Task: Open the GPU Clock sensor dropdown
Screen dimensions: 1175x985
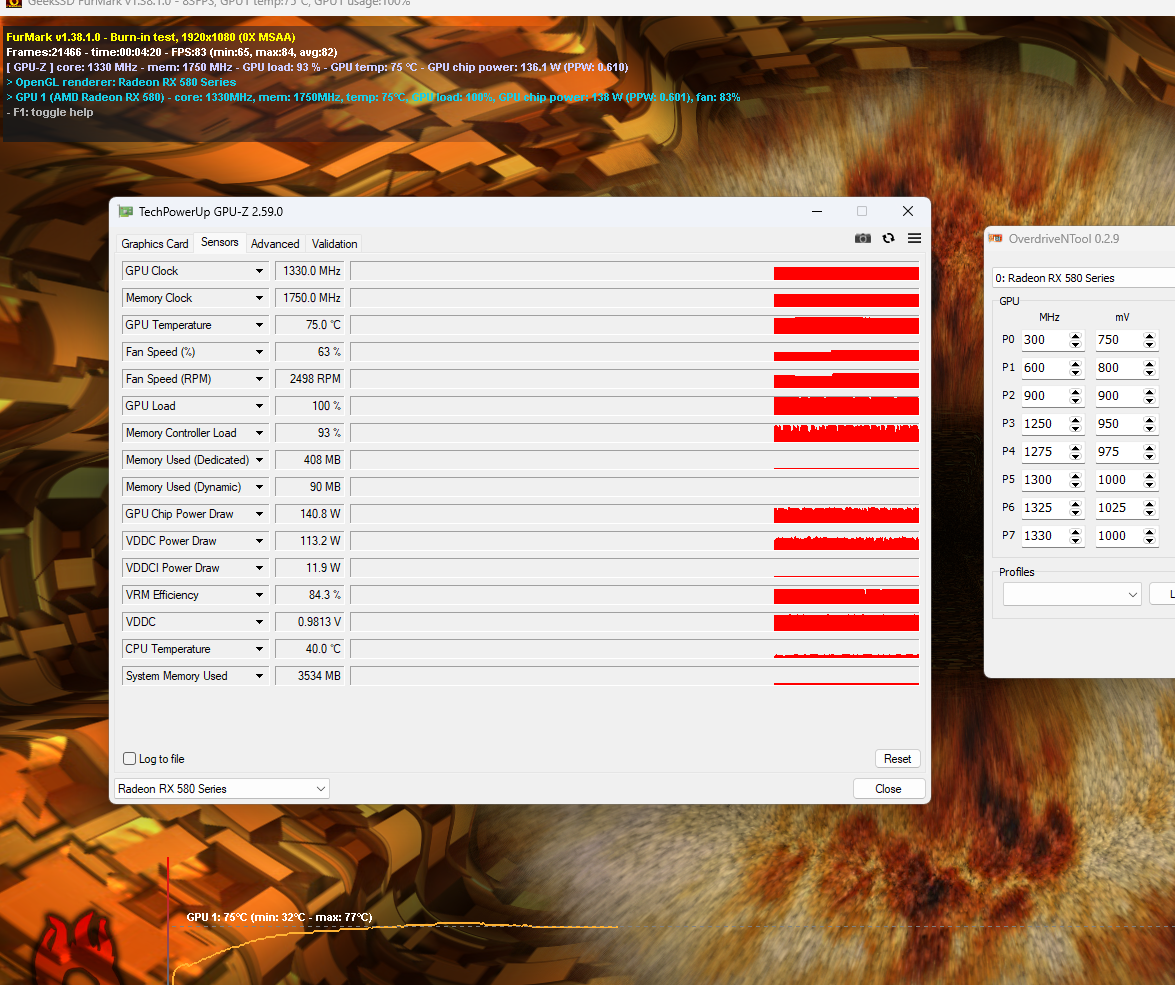Action: pos(259,271)
